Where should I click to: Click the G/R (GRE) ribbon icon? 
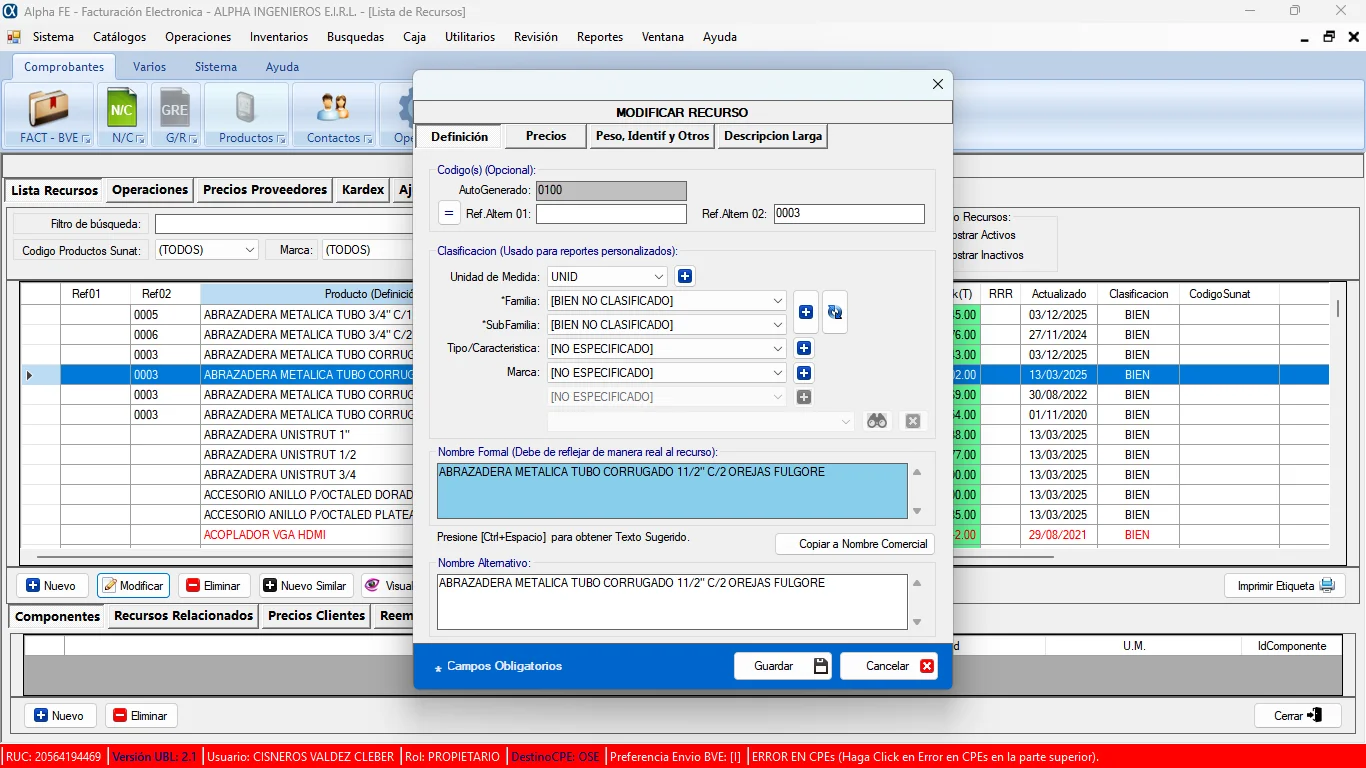175,108
